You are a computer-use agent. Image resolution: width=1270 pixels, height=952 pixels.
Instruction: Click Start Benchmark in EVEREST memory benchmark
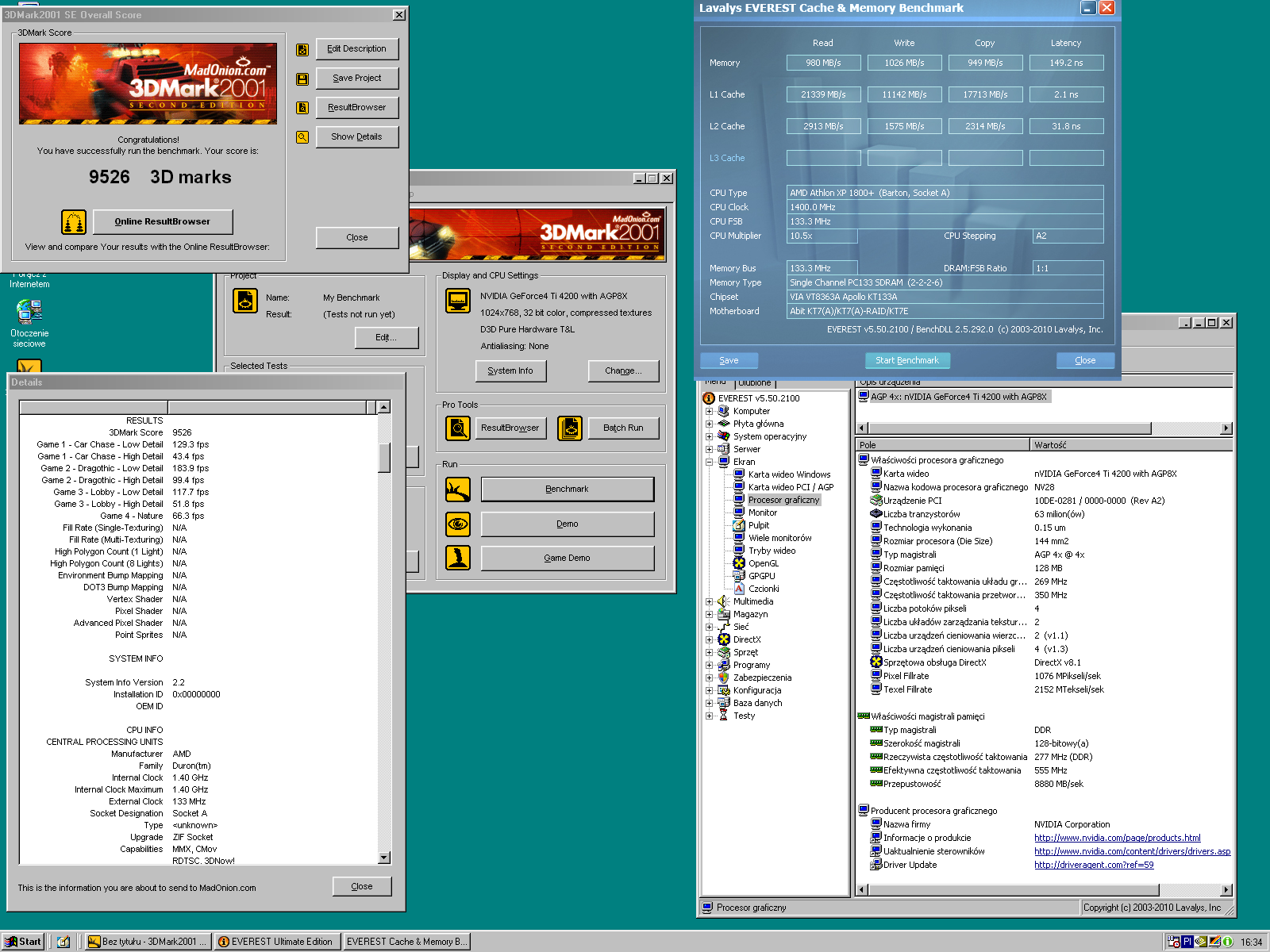tap(907, 360)
